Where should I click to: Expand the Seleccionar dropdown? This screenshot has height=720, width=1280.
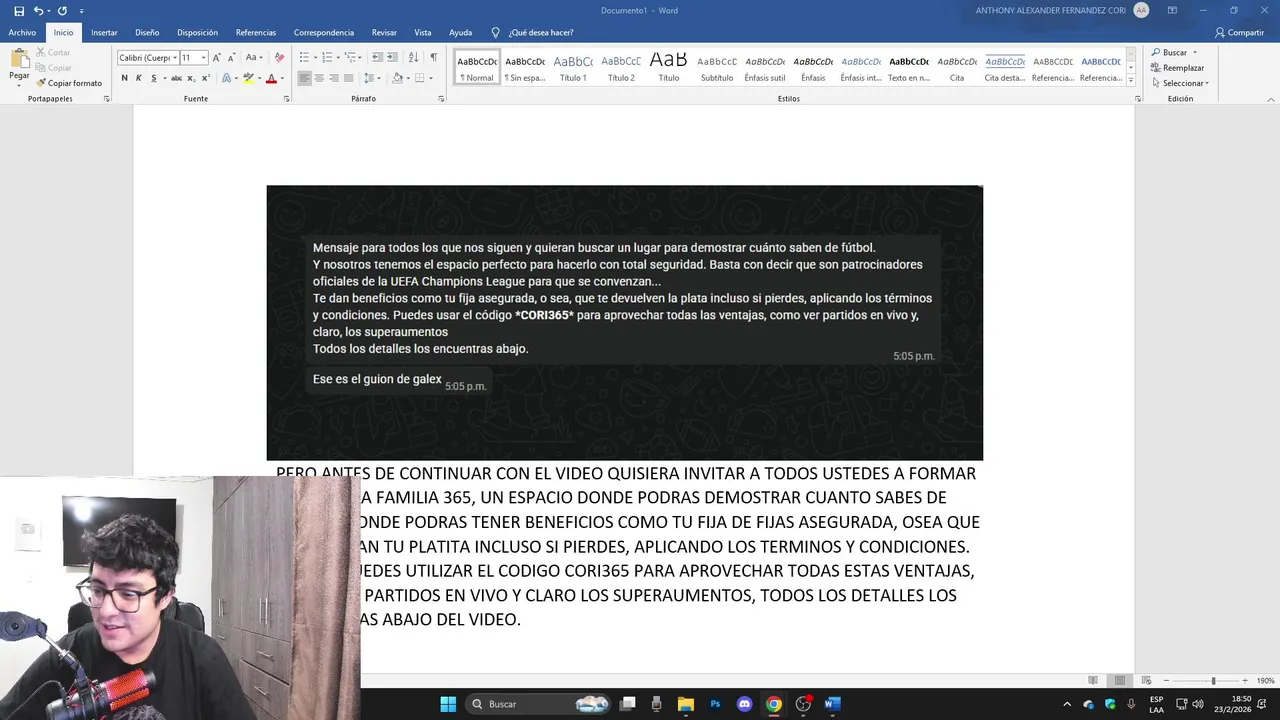coord(1207,83)
